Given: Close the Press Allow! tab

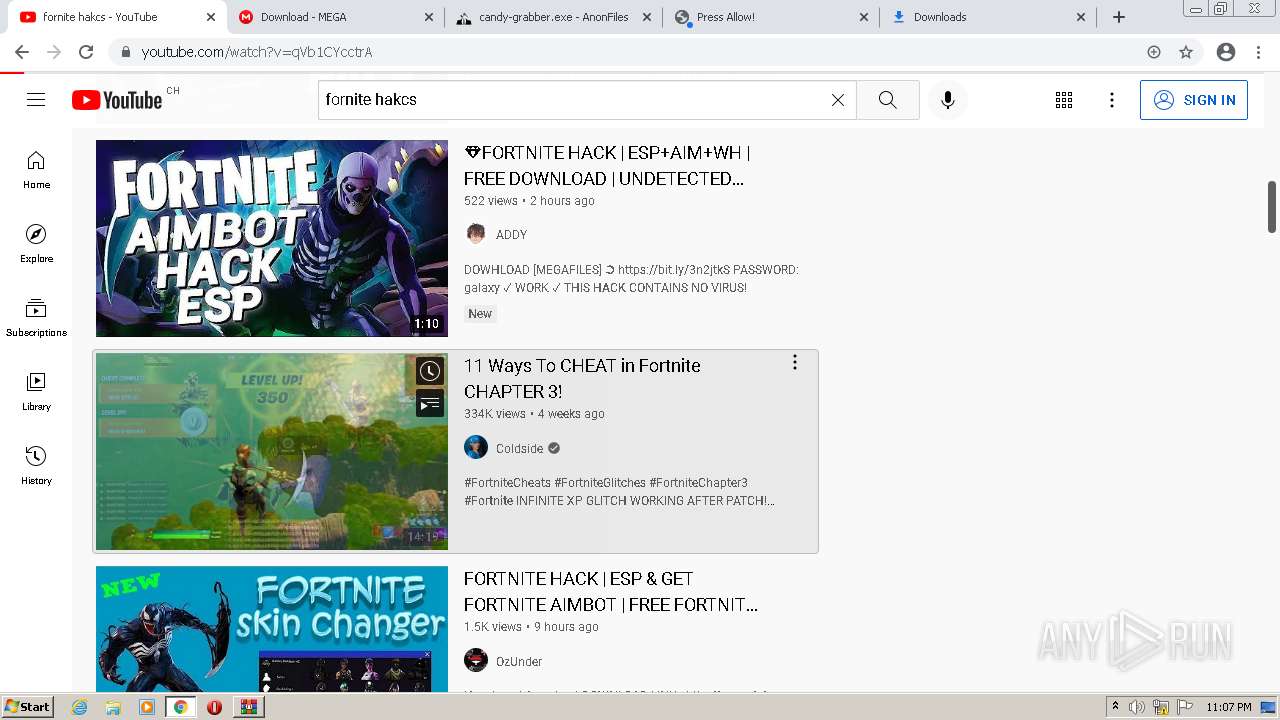Looking at the screenshot, I should 865,17.
